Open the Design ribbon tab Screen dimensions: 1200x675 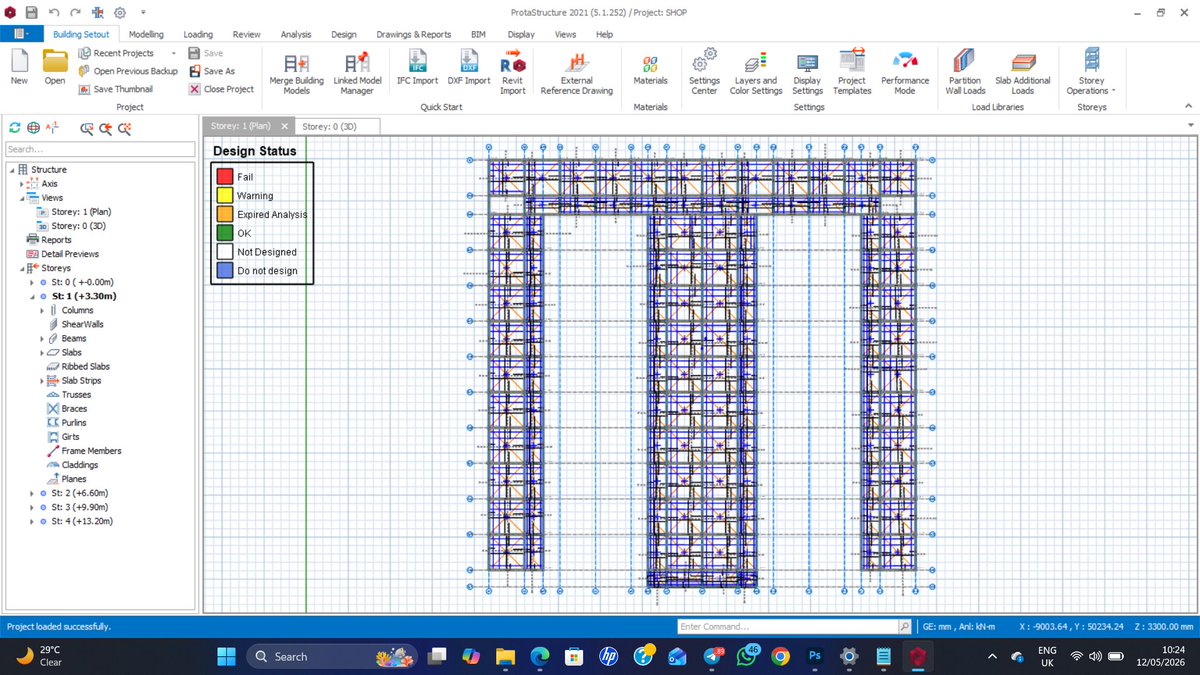tap(344, 34)
